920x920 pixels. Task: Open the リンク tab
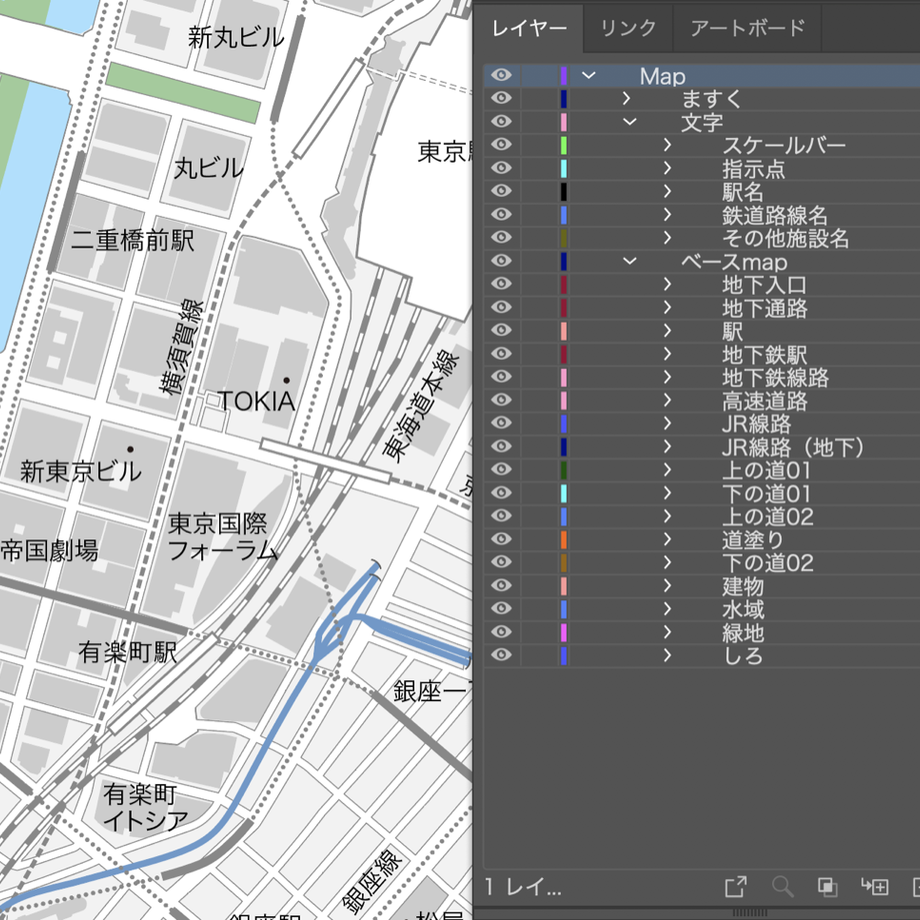(x=628, y=28)
